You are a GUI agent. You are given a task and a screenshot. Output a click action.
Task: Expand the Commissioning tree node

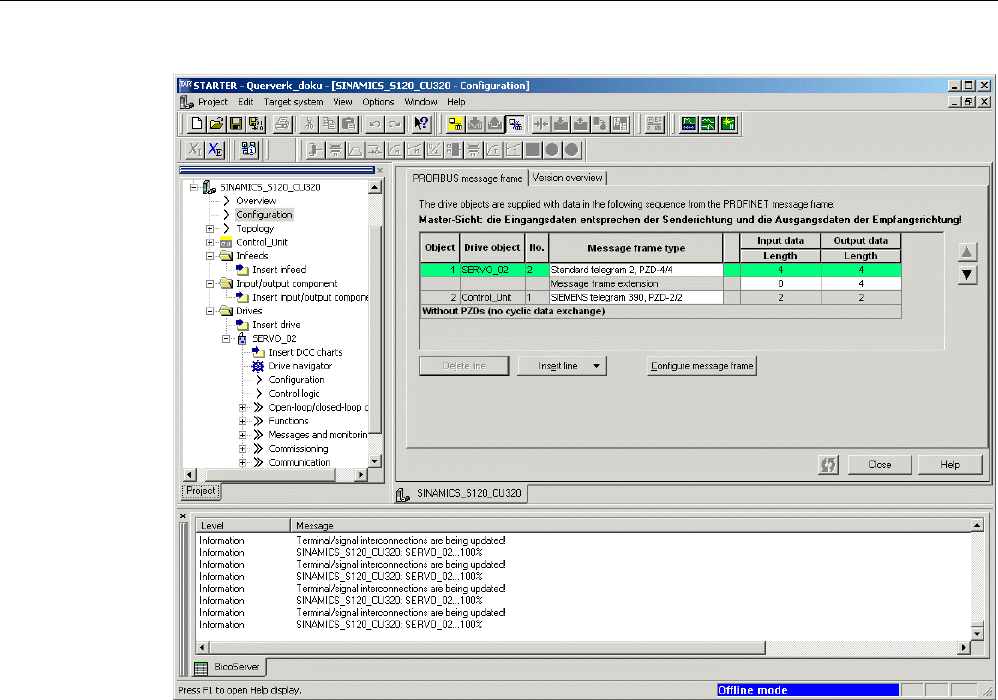point(242,449)
